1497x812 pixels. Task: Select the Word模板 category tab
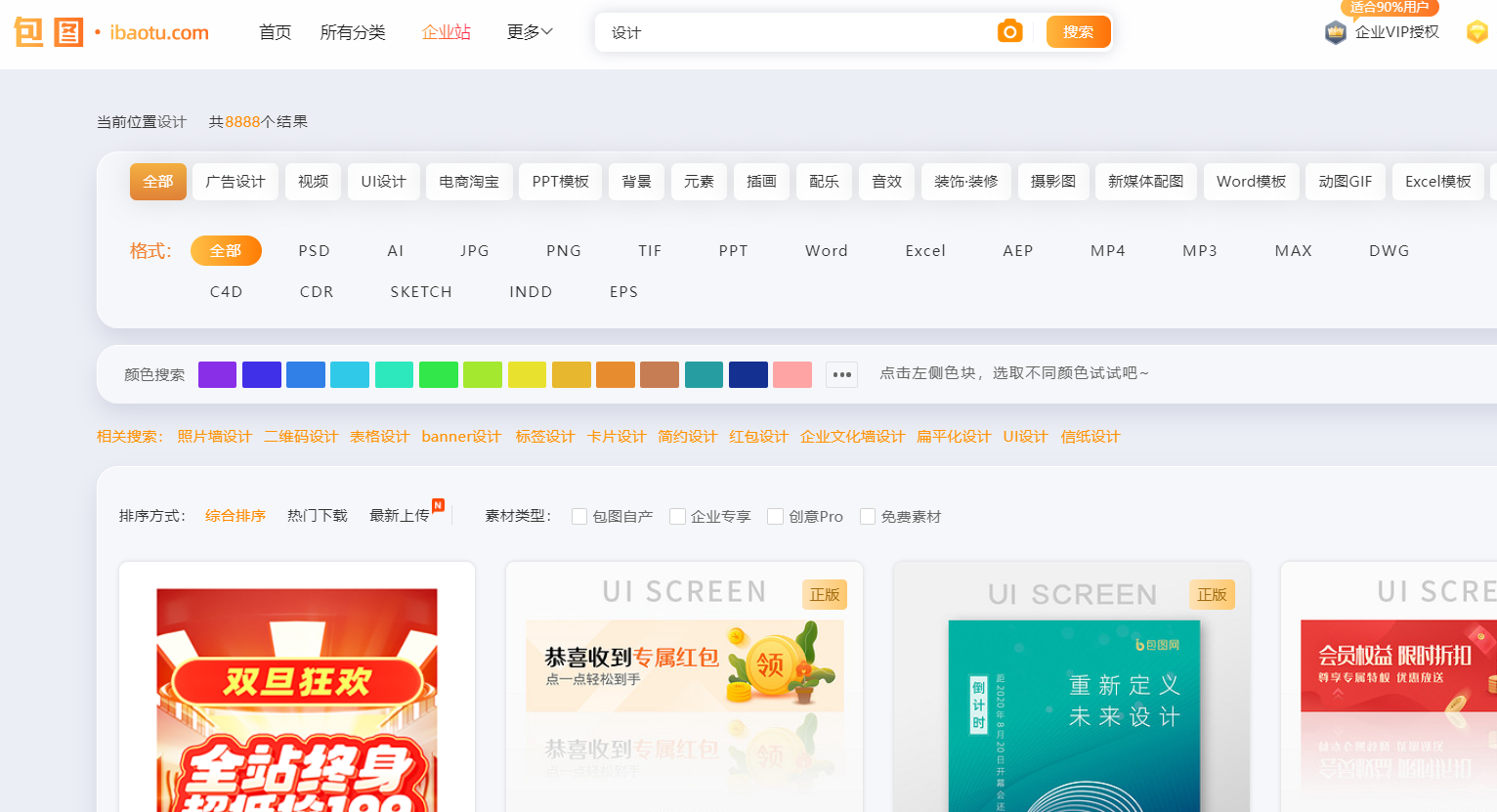pyautogui.click(x=1251, y=182)
